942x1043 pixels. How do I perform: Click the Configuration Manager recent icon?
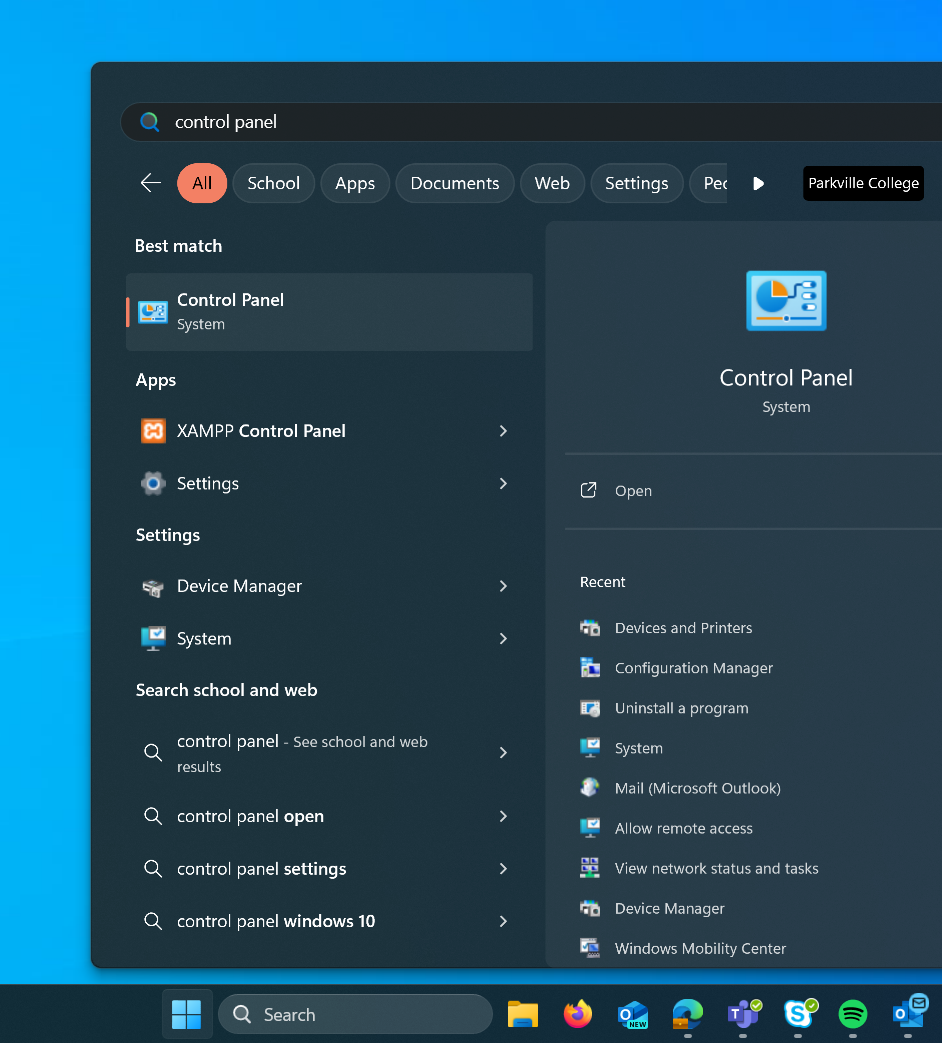(x=589, y=667)
